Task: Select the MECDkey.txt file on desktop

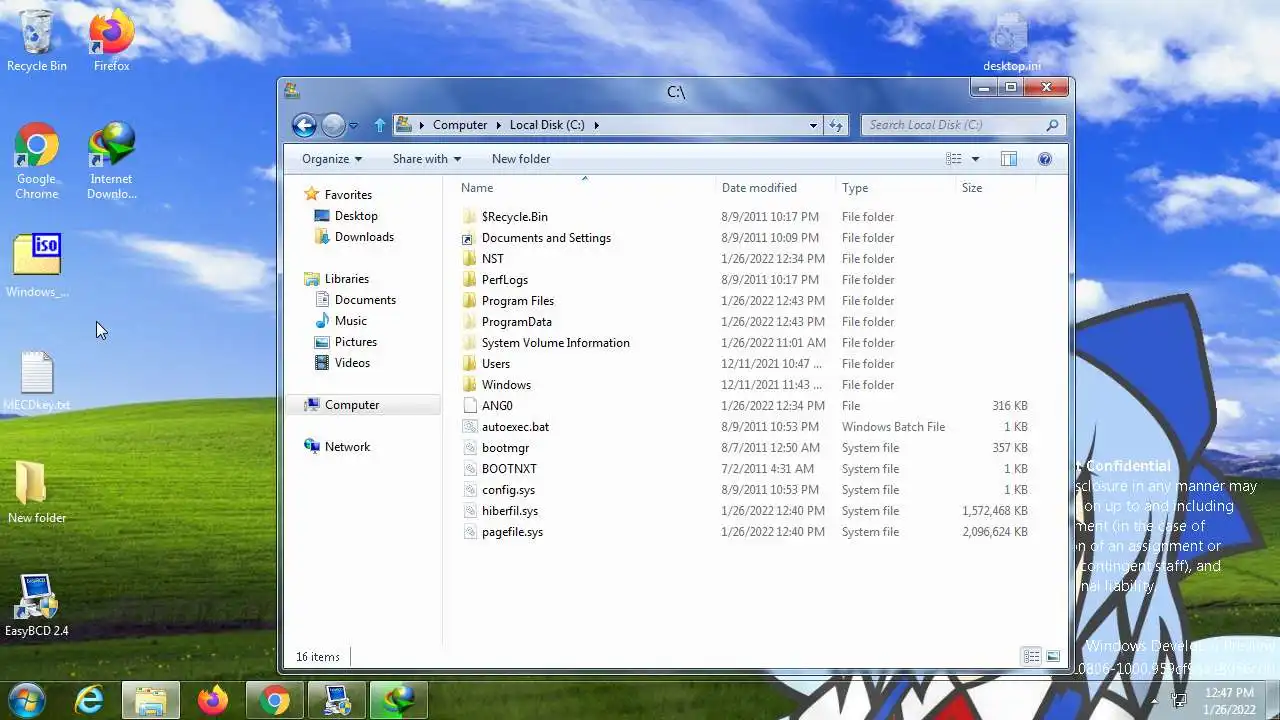Action: (37, 382)
